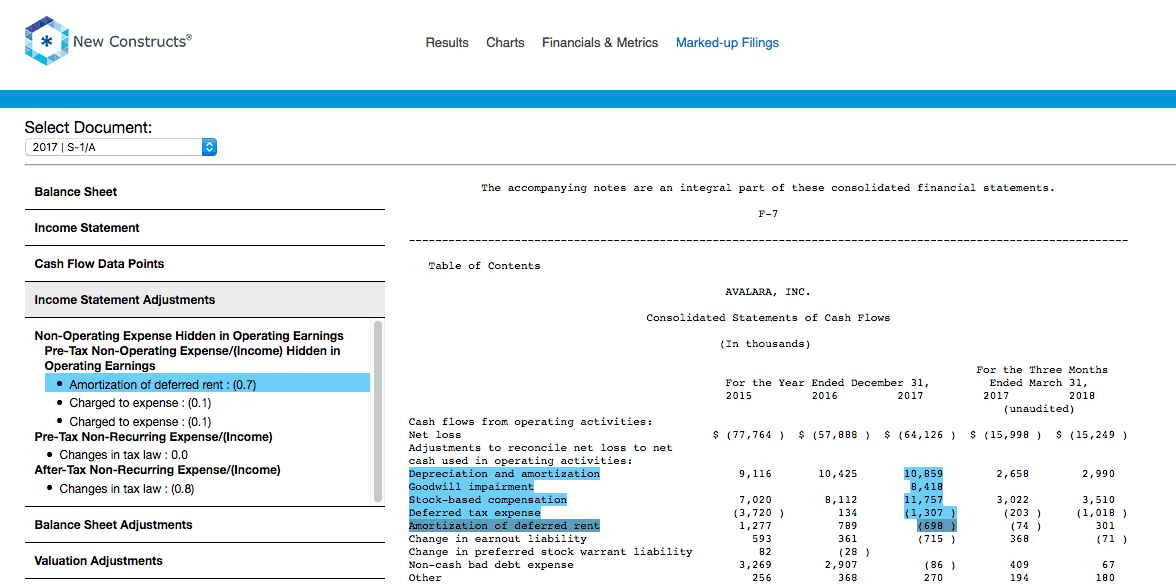Click highlighted Stock-based compensation row label
This screenshot has height=585, width=1176.
(x=488, y=500)
